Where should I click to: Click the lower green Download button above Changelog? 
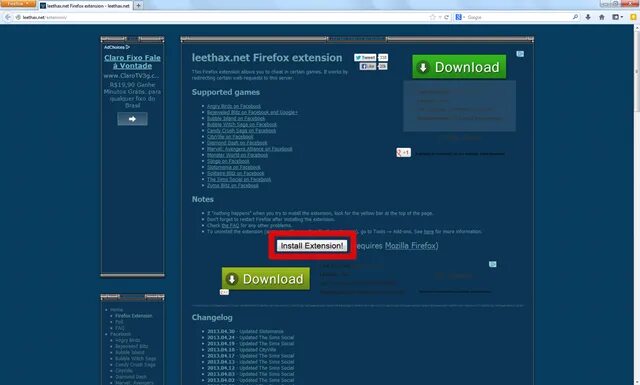click(x=266, y=279)
